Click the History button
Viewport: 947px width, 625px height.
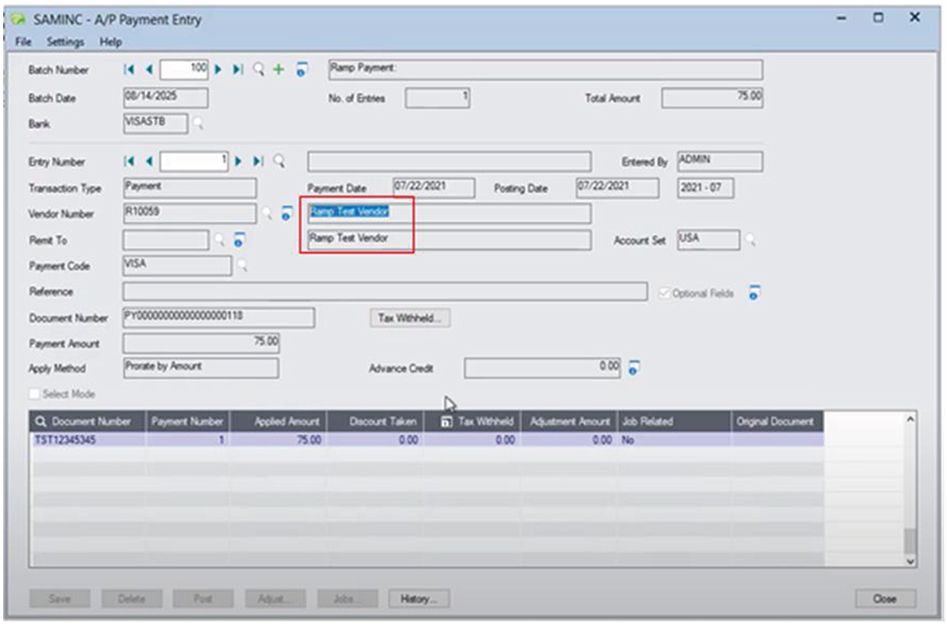(x=419, y=598)
